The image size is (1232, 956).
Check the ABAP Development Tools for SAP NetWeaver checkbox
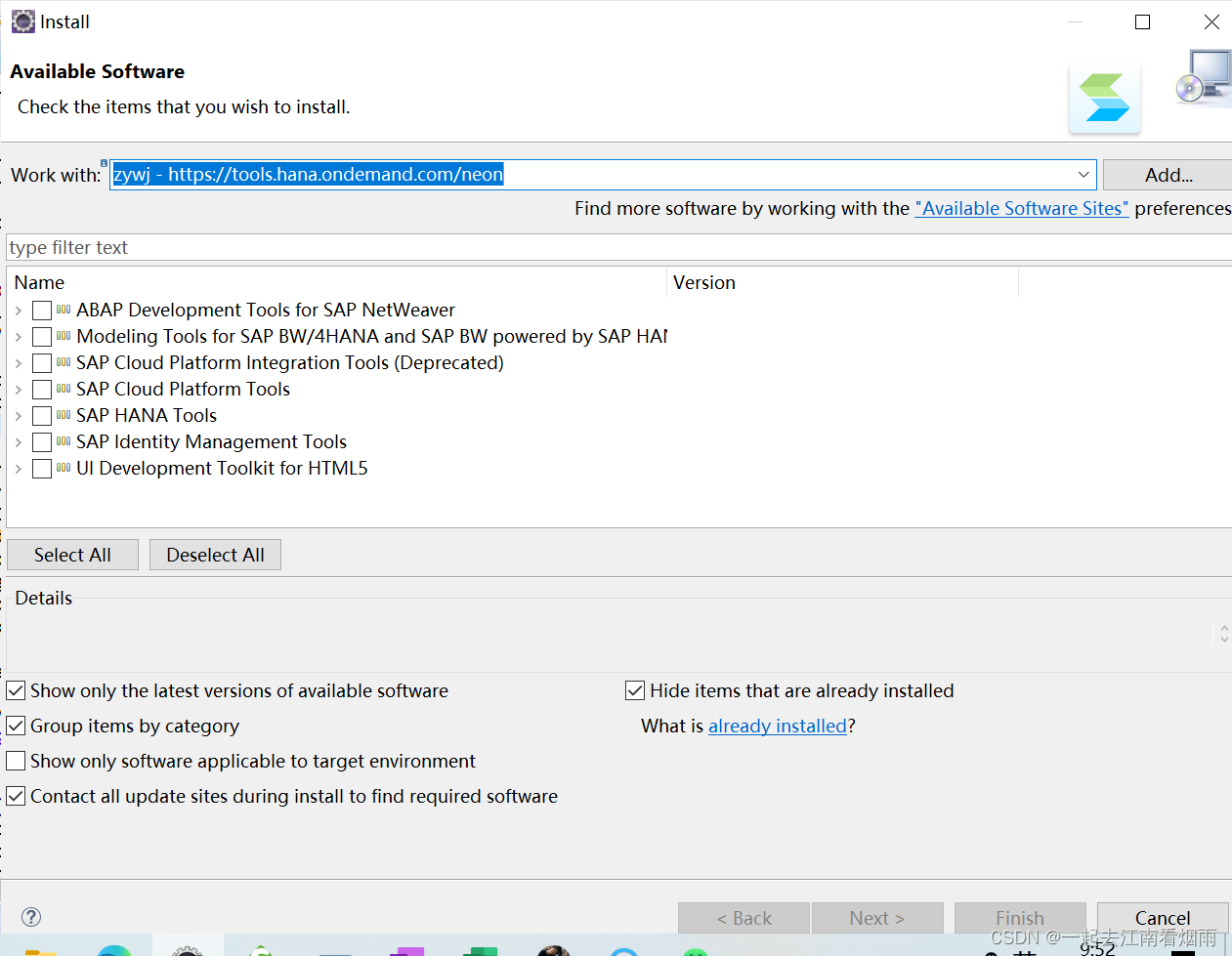[x=42, y=310]
